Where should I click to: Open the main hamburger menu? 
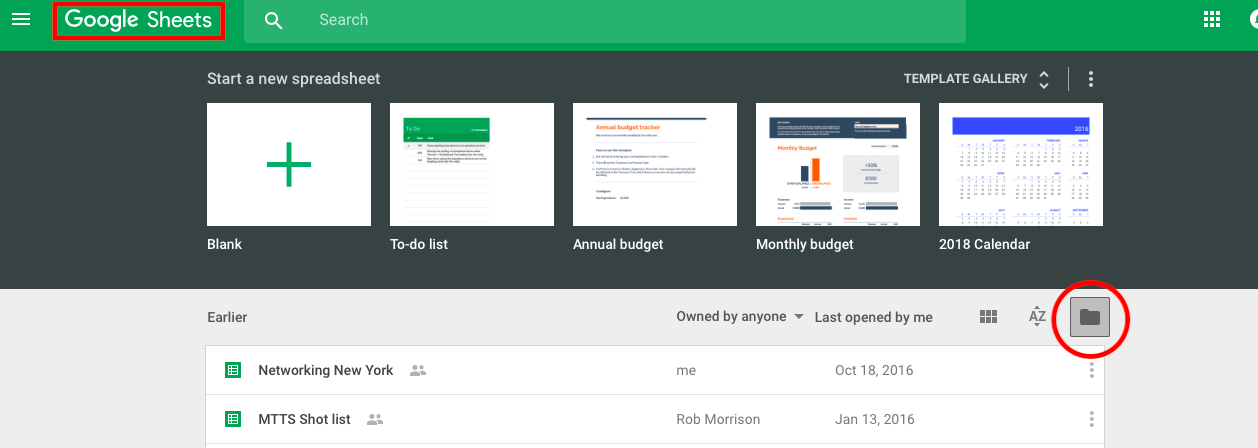pyautogui.click(x=21, y=19)
